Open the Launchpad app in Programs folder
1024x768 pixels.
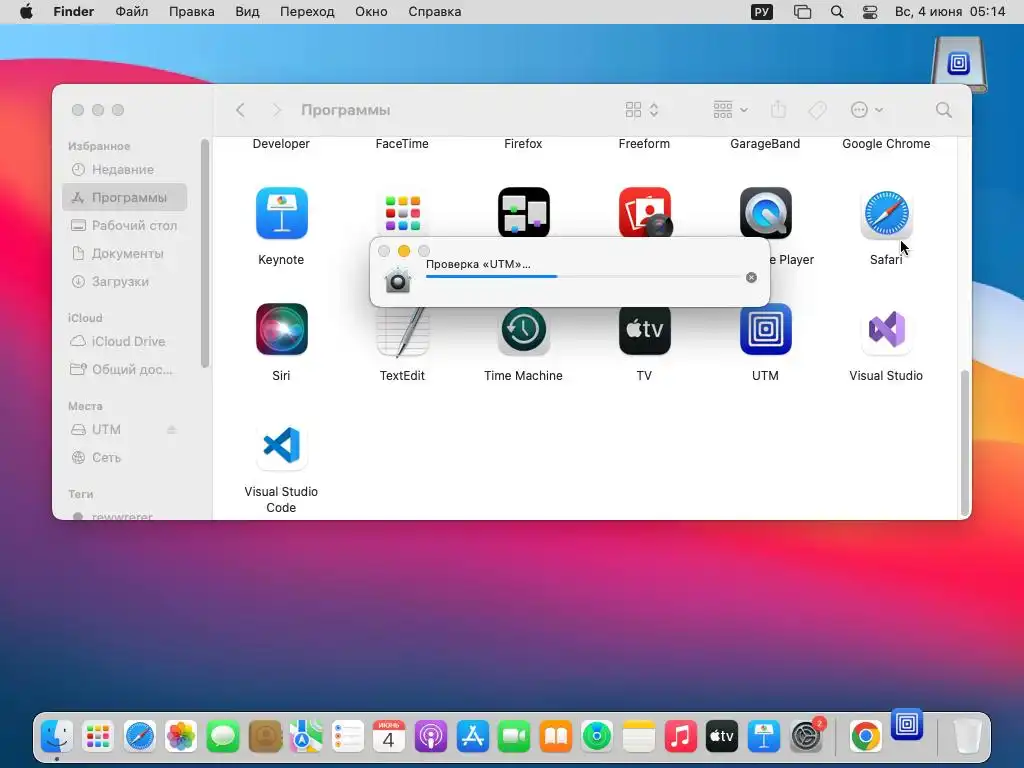click(402, 213)
